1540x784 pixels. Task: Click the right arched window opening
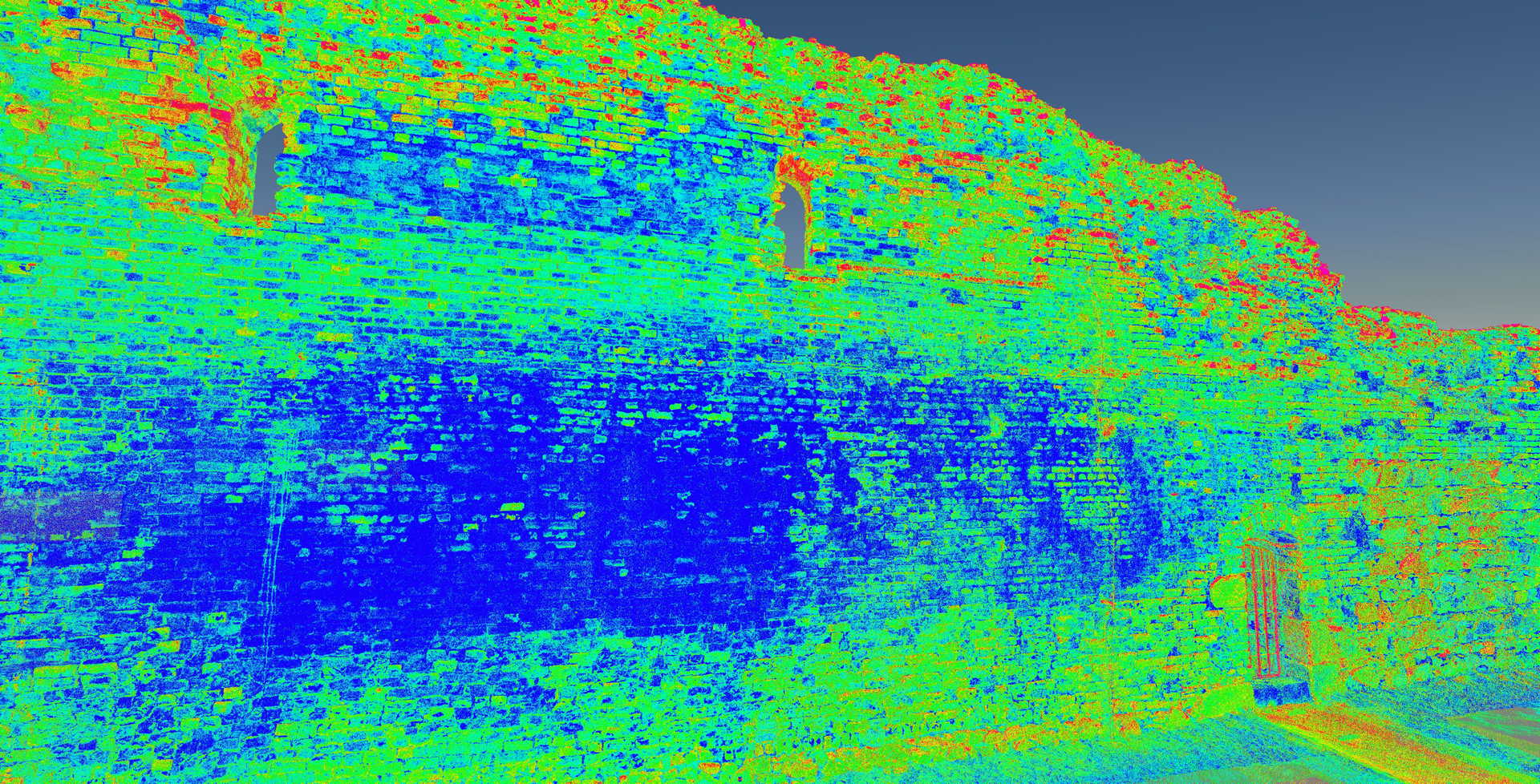[793, 228]
